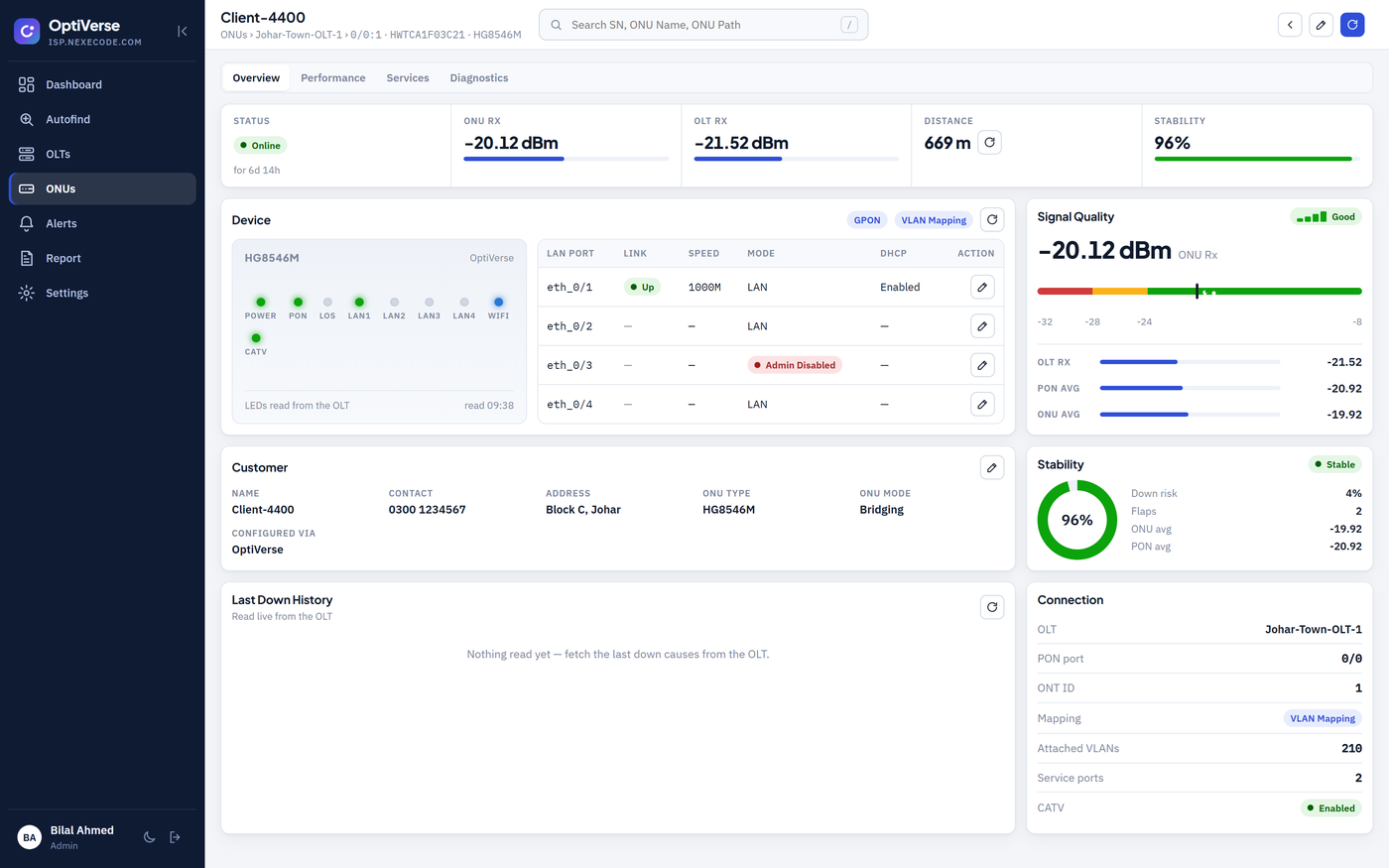Click the Attached VLANs value 210

1351,749
